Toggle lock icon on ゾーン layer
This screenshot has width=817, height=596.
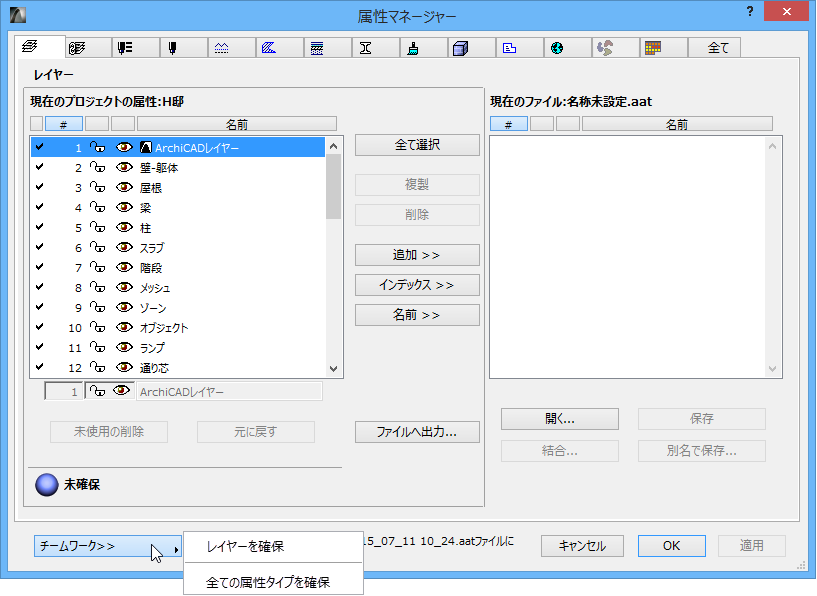click(x=97, y=307)
